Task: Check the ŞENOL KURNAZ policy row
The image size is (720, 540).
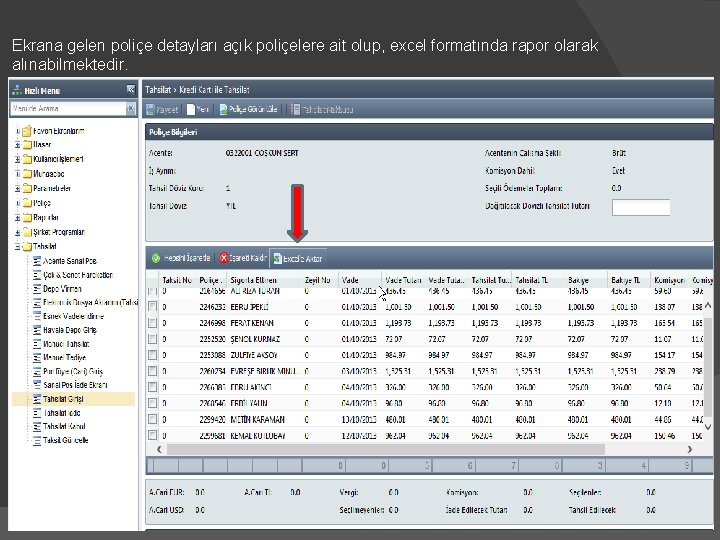Action: tap(152, 339)
